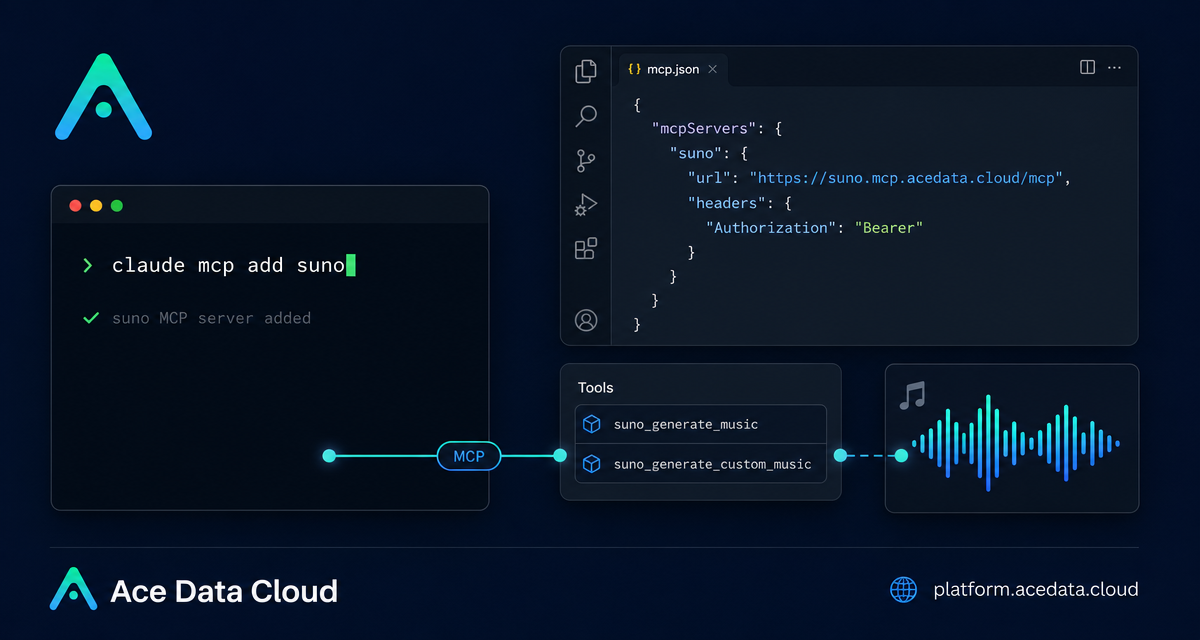
Task: Open the editor more actions ellipsis
Action: click(x=1115, y=68)
